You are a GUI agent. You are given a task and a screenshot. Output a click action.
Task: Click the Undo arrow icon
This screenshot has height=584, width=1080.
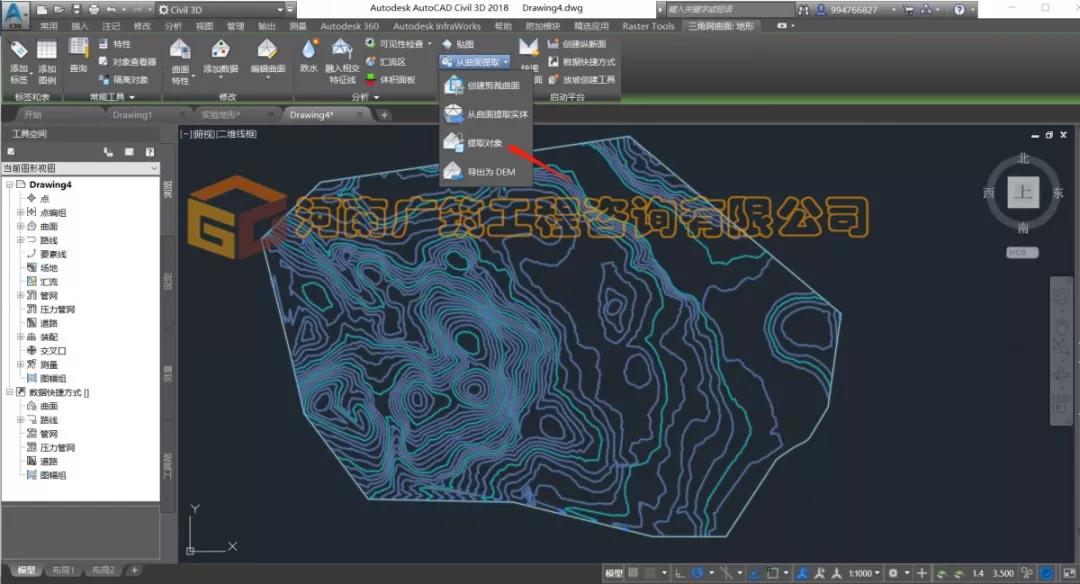(111, 10)
